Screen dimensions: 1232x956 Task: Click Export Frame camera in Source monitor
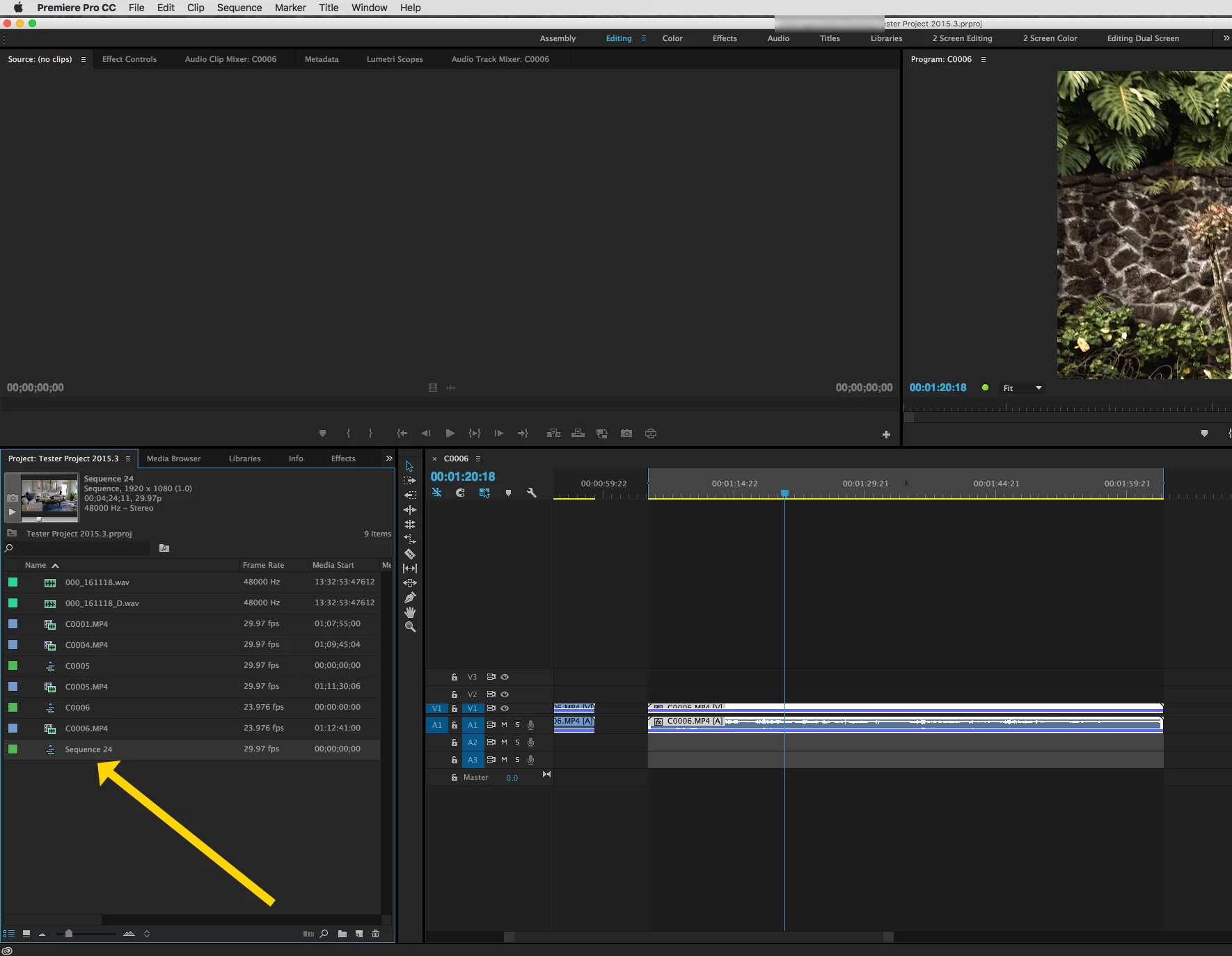(626, 433)
